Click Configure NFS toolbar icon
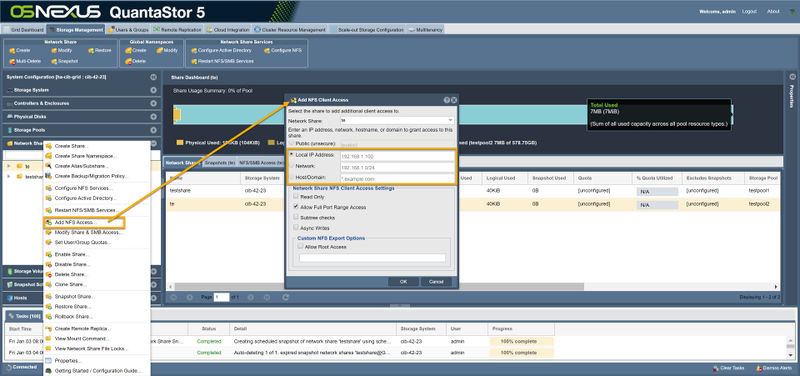The width and height of the screenshot is (800, 376). 267,51
